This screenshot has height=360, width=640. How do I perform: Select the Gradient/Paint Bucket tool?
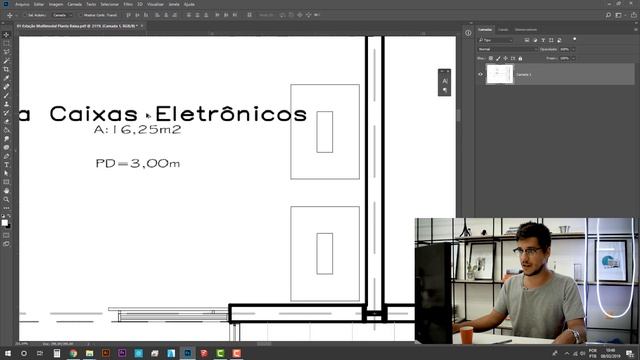[6, 130]
